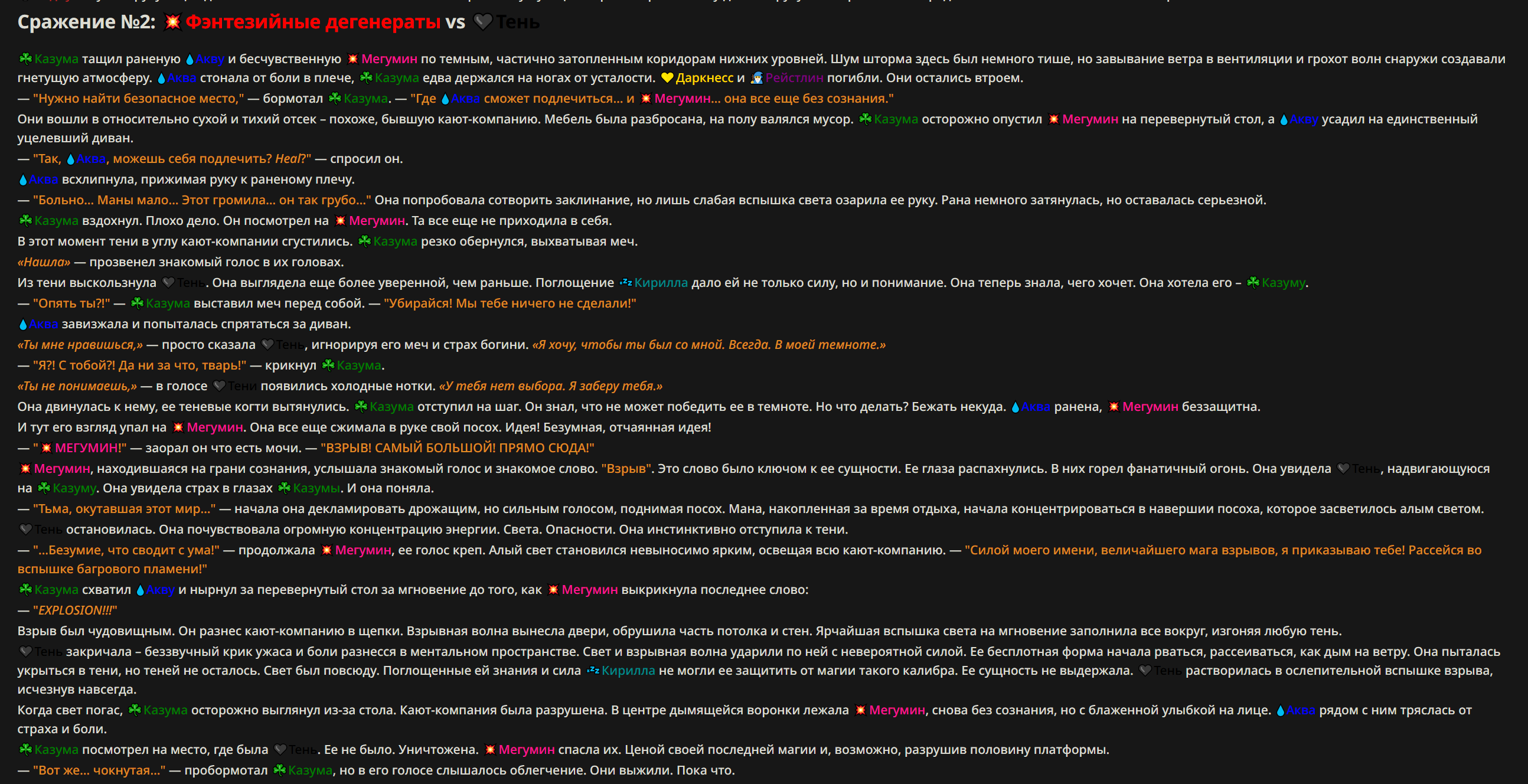
Task: Click the clover emoji before 'Казума вздохнул'
Action: point(25,221)
